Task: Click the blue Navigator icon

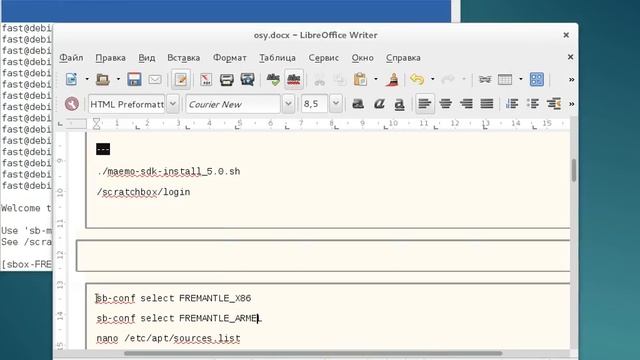Action: click(537, 79)
